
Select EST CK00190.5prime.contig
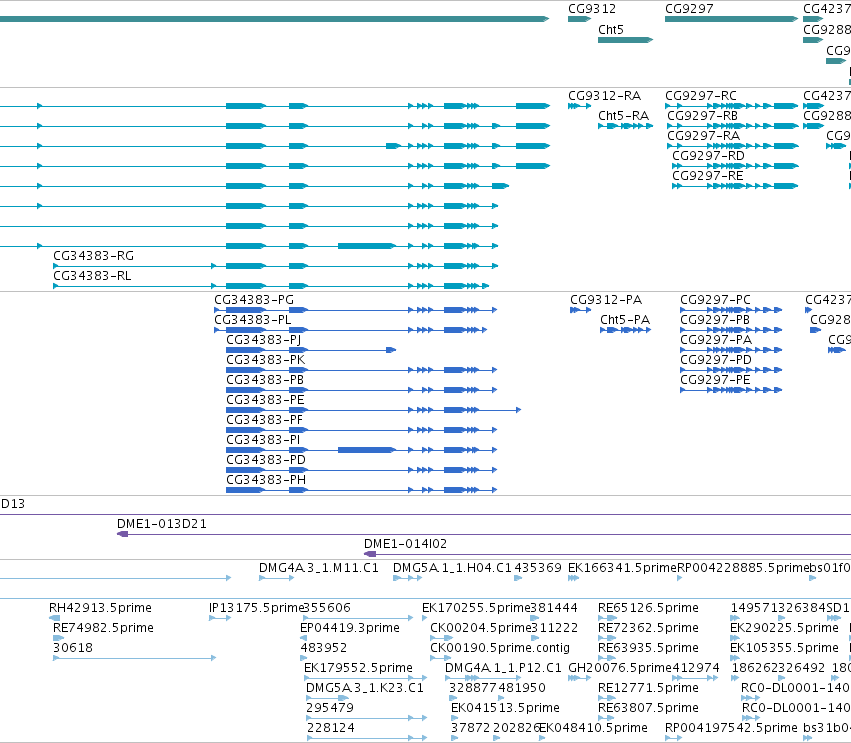tap(500, 648)
